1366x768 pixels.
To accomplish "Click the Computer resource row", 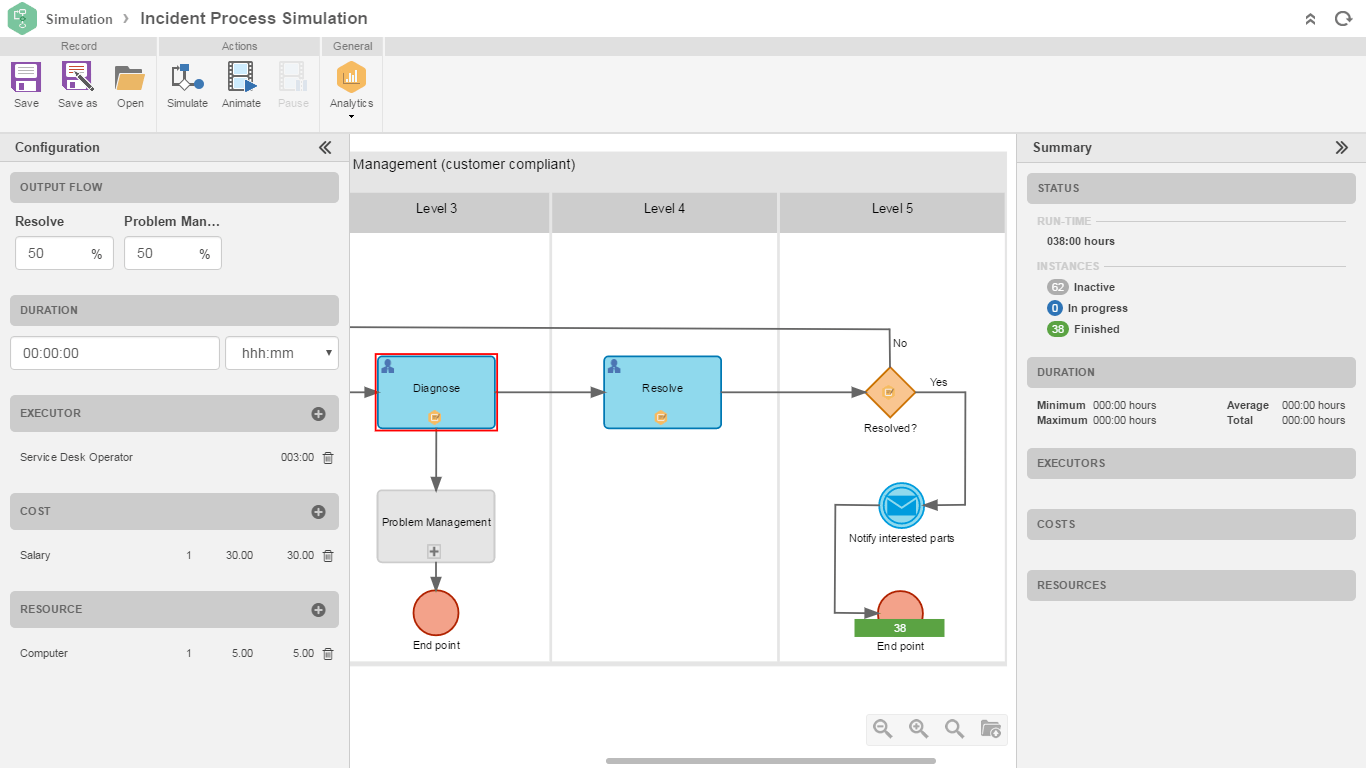I will 174,653.
